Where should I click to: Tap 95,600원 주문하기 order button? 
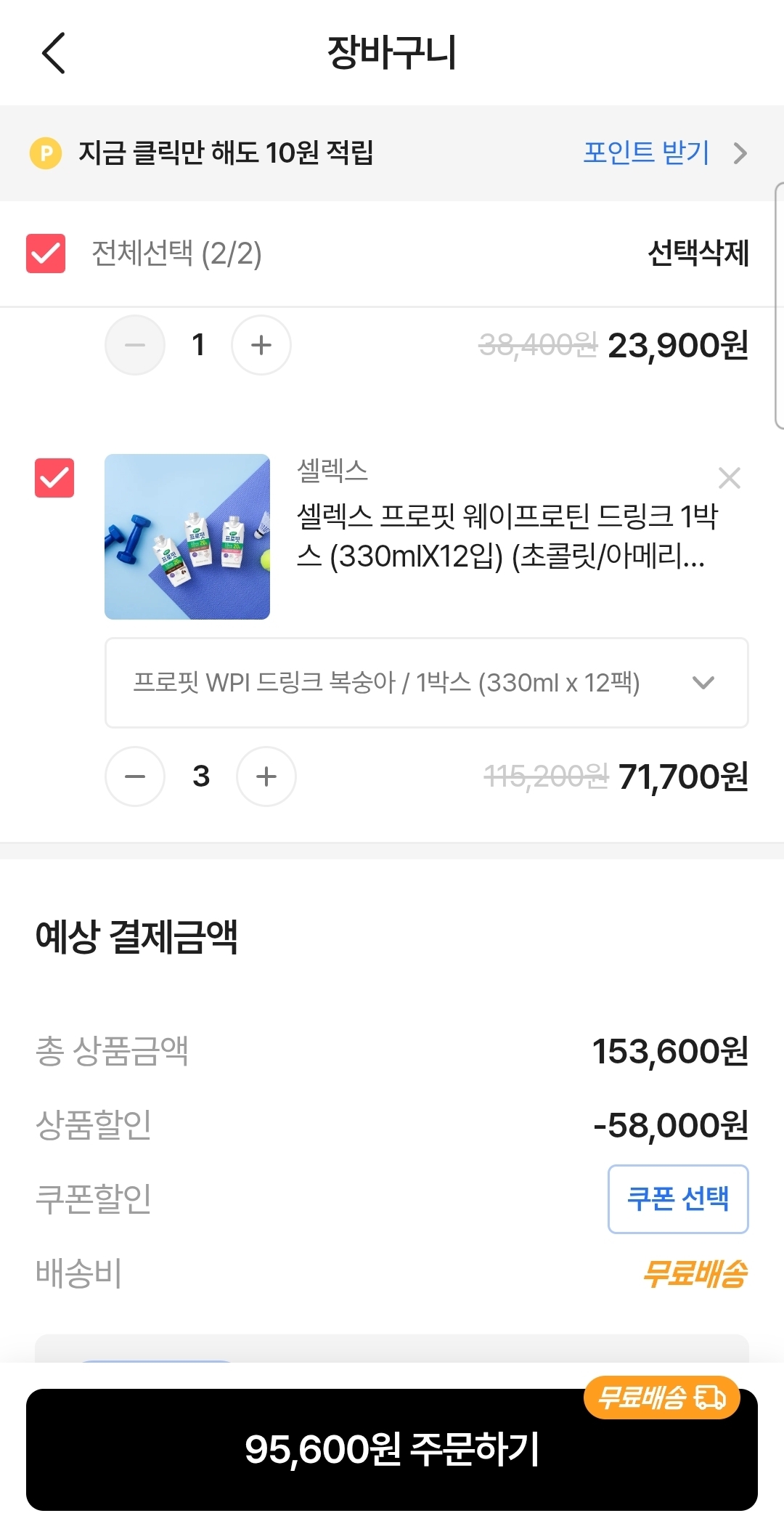point(392,1450)
